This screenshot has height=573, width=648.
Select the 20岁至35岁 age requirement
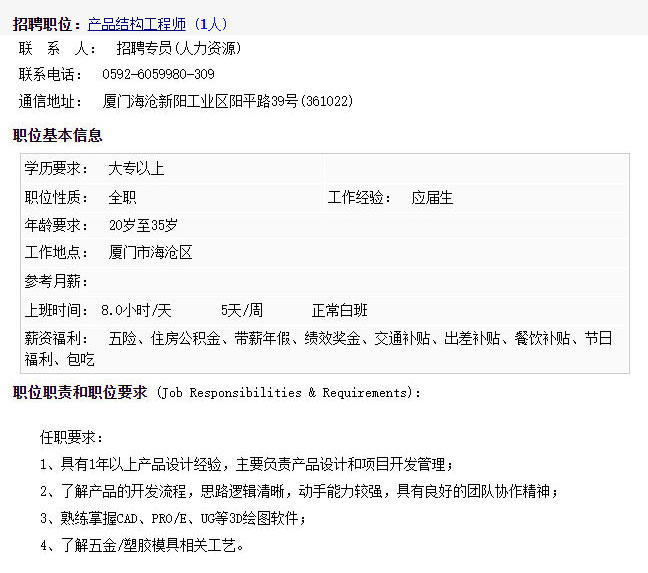click(143, 225)
